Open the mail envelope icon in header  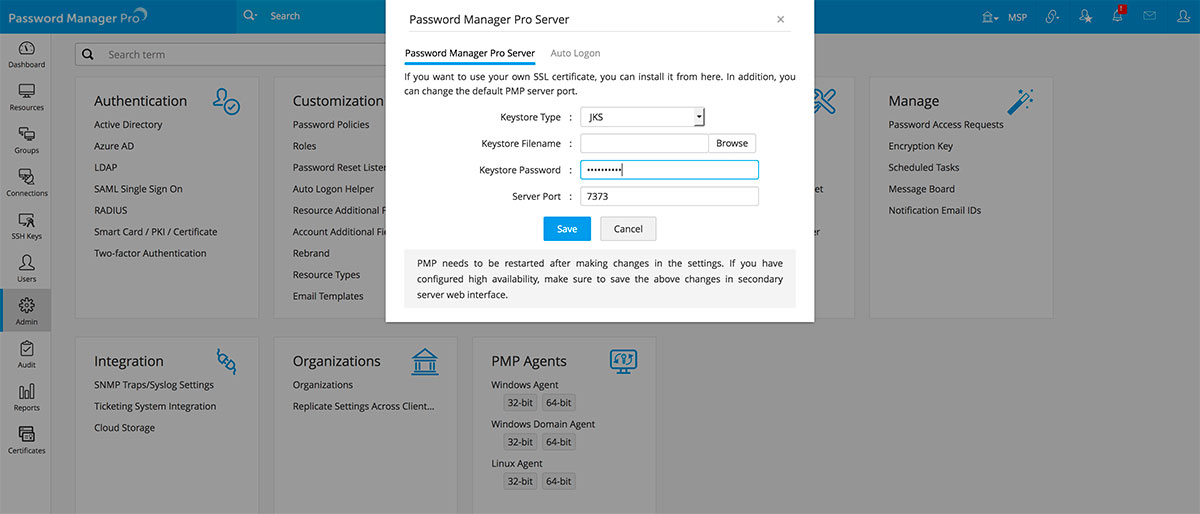point(1150,16)
